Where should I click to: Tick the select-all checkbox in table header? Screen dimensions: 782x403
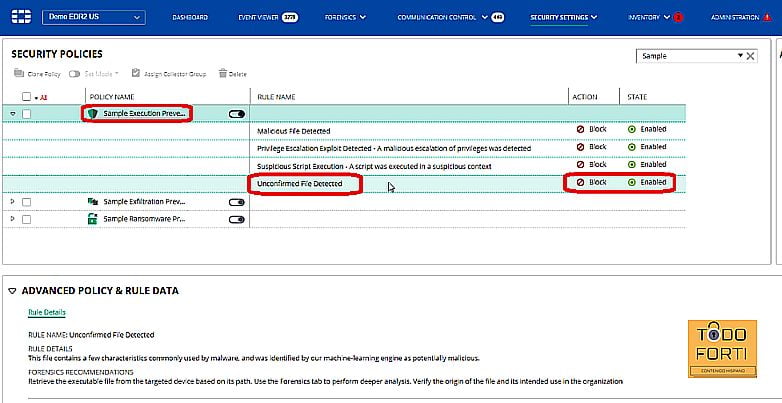click(27, 97)
